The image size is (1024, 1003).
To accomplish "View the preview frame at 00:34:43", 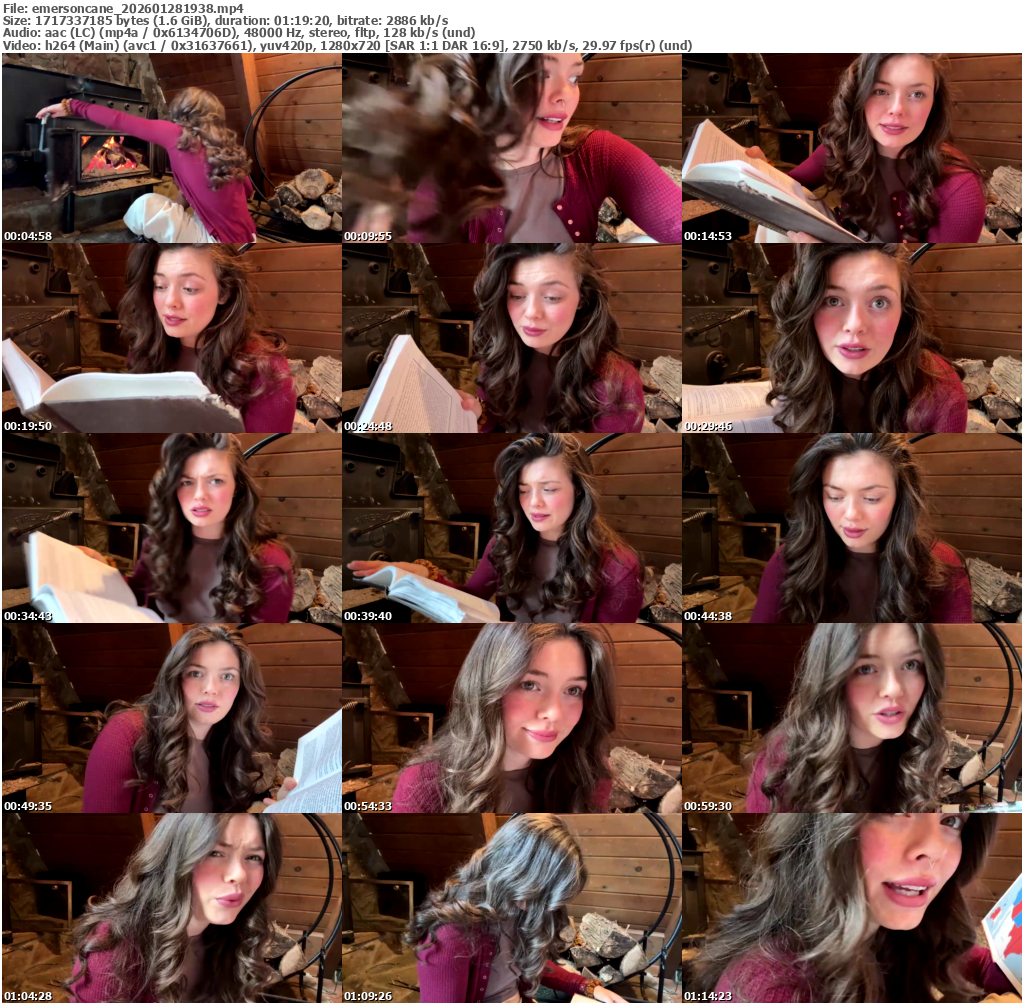I will click(x=172, y=528).
